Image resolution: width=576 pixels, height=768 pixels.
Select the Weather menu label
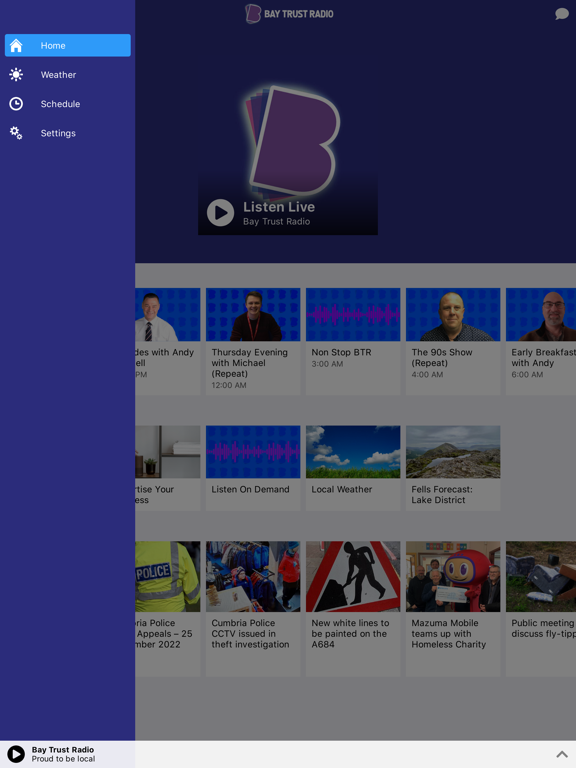58,74
